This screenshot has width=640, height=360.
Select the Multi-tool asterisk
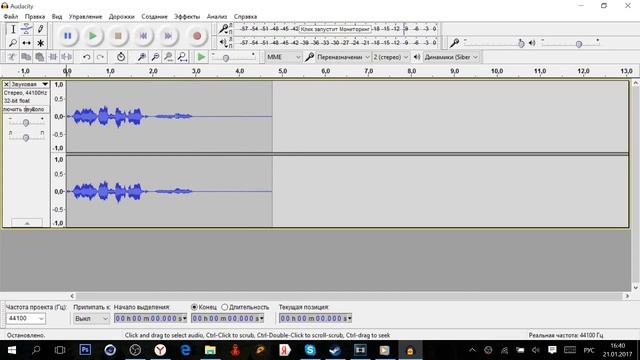click(40, 42)
